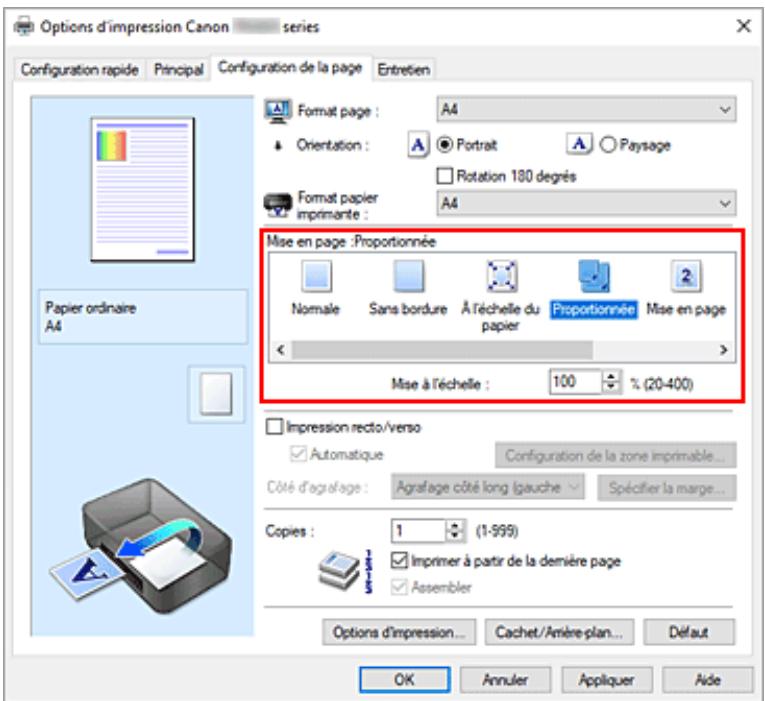Viewport: 765px width, 701px height.
Task: Open Format papier imprimante dropdown
Action: [586, 203]
